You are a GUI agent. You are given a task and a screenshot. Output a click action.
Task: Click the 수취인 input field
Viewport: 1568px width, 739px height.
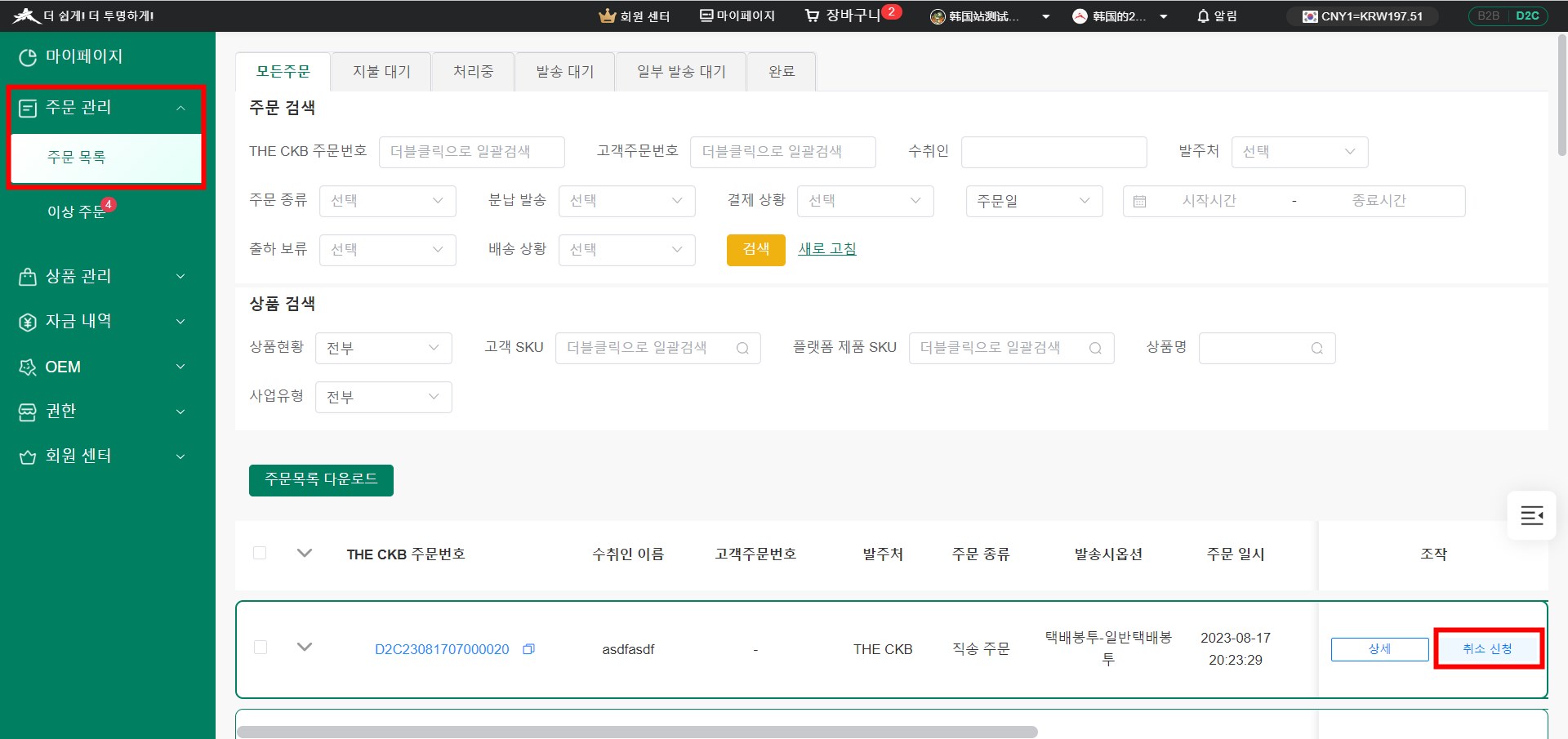1054,152
